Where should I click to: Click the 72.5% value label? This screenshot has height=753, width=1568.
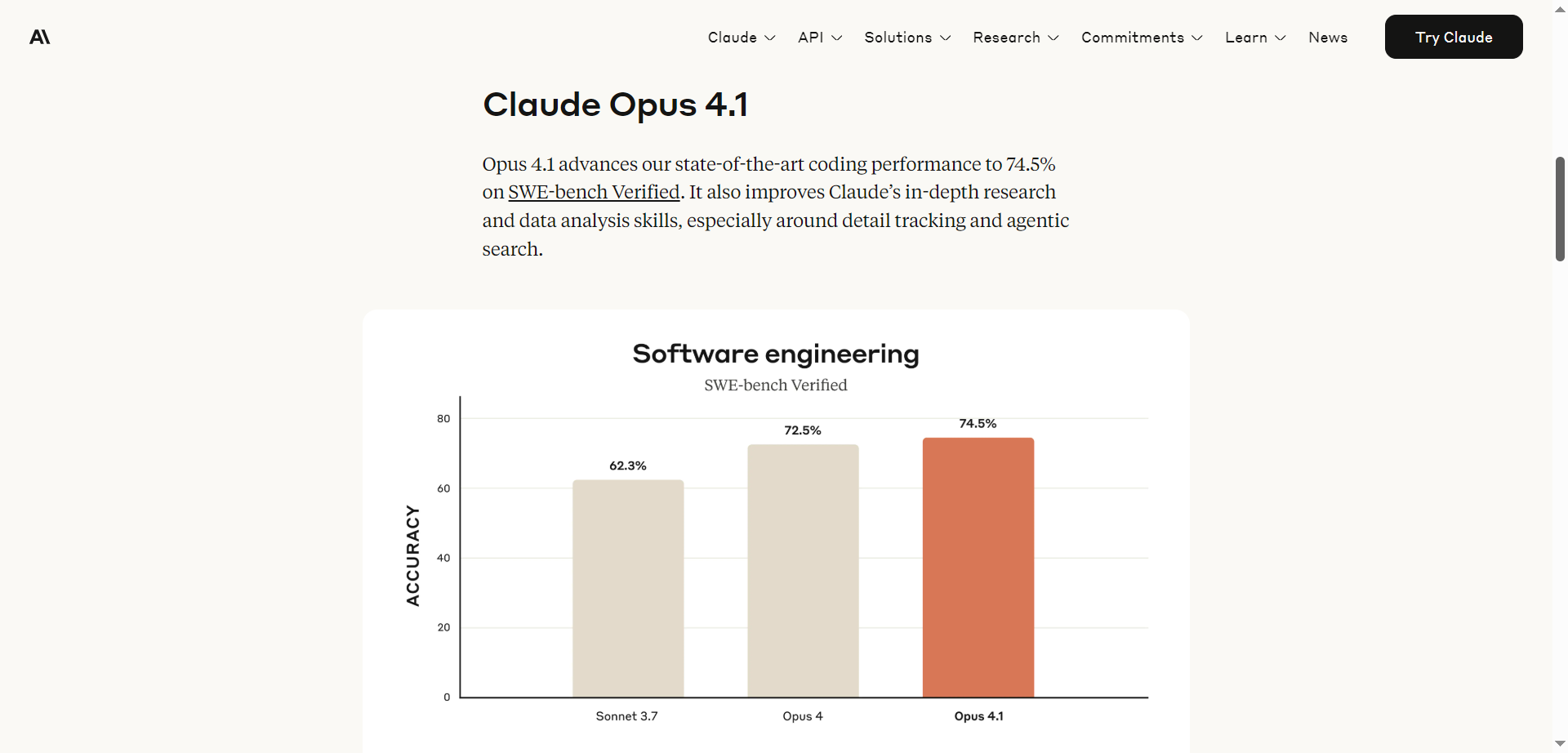click(x=803, y=430)
